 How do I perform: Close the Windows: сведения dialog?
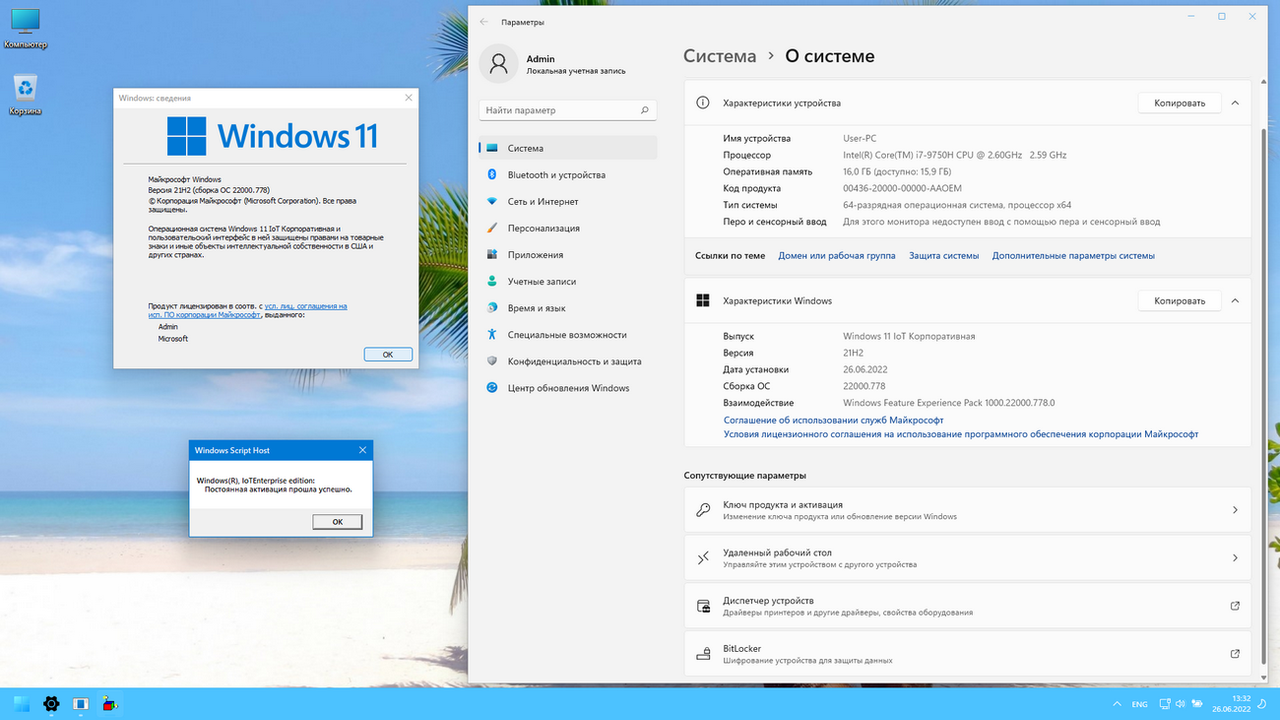[408, 98]
